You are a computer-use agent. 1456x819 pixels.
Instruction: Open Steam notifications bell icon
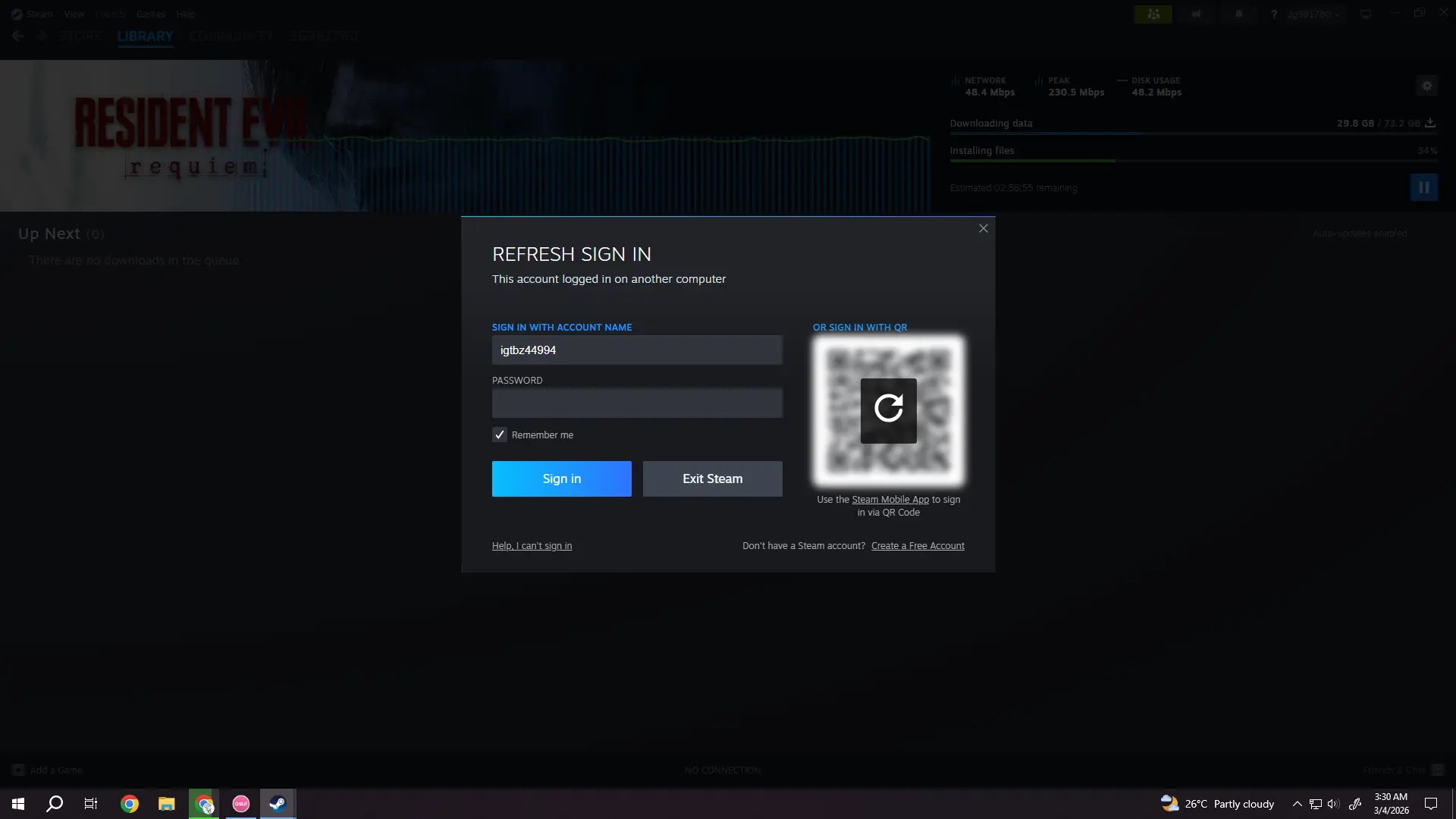[x=1239, y=14]
